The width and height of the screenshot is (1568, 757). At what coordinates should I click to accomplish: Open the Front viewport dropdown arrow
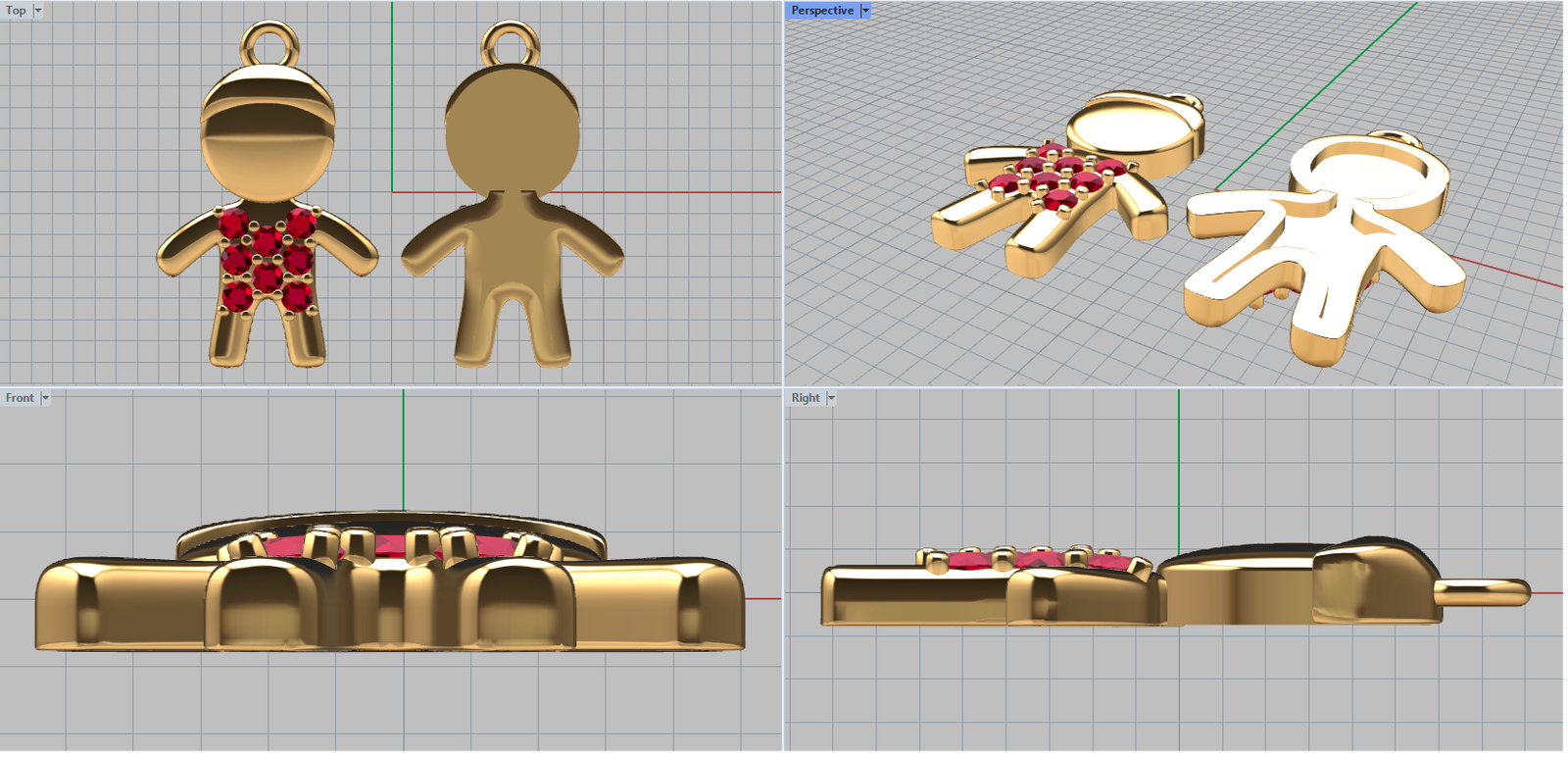coord(45,398)
